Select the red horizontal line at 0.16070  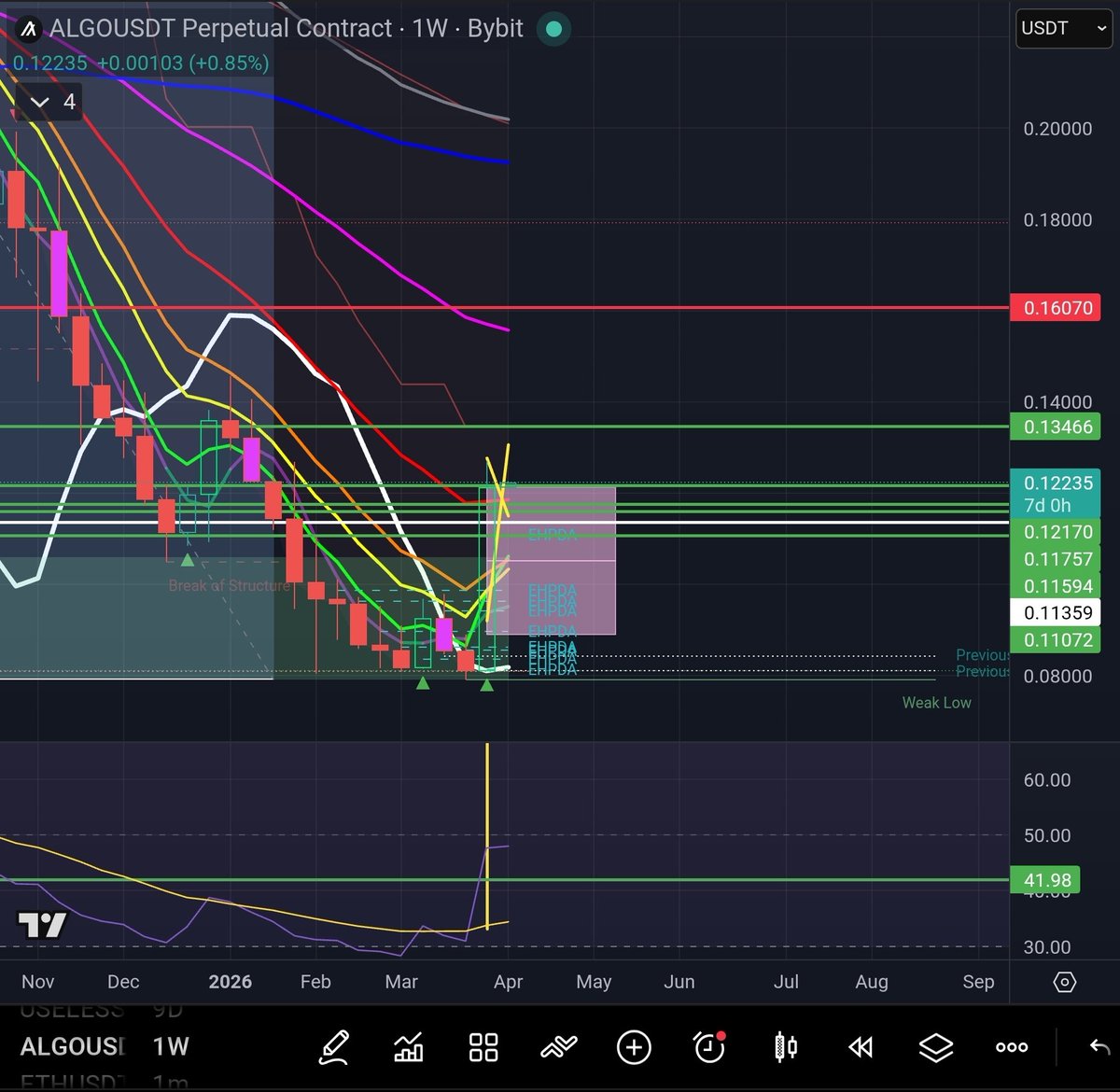pos(504,307)
